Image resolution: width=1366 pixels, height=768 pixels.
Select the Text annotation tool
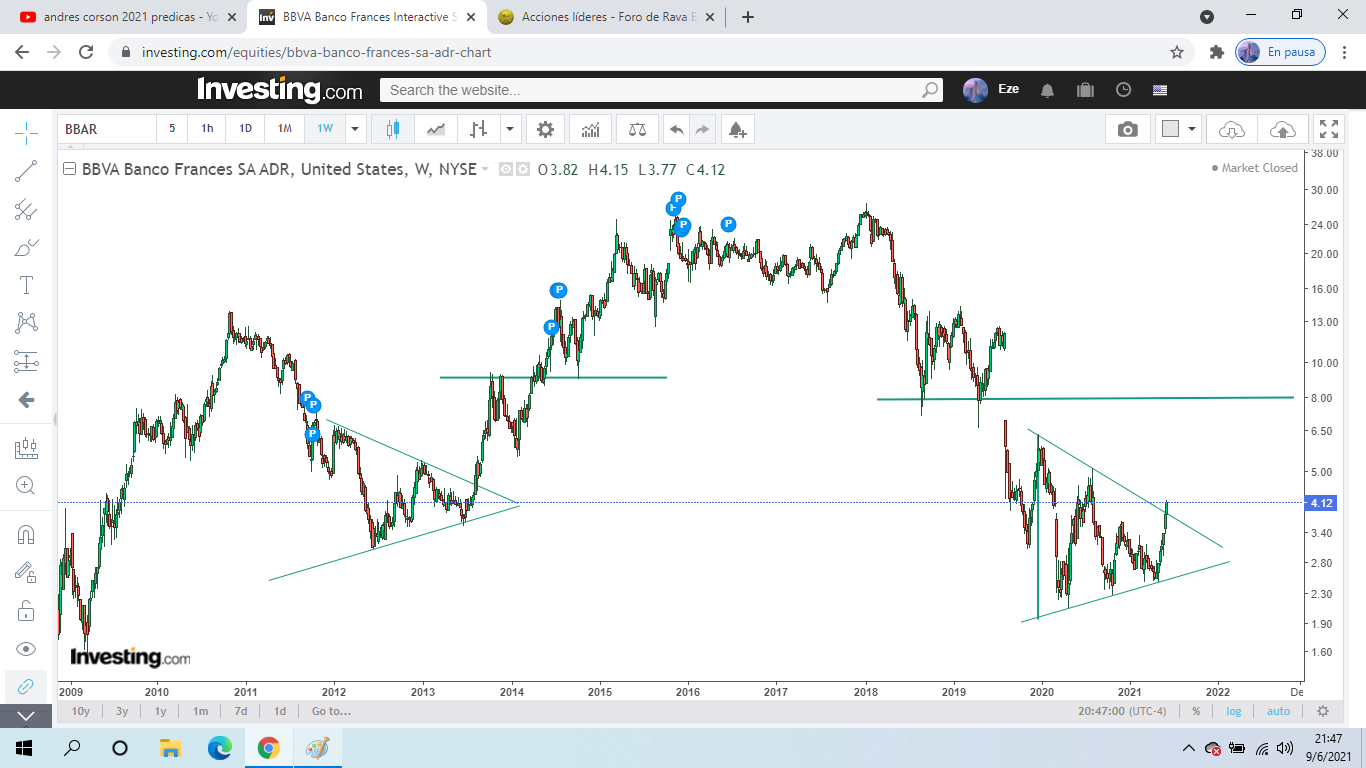(26, 285)
